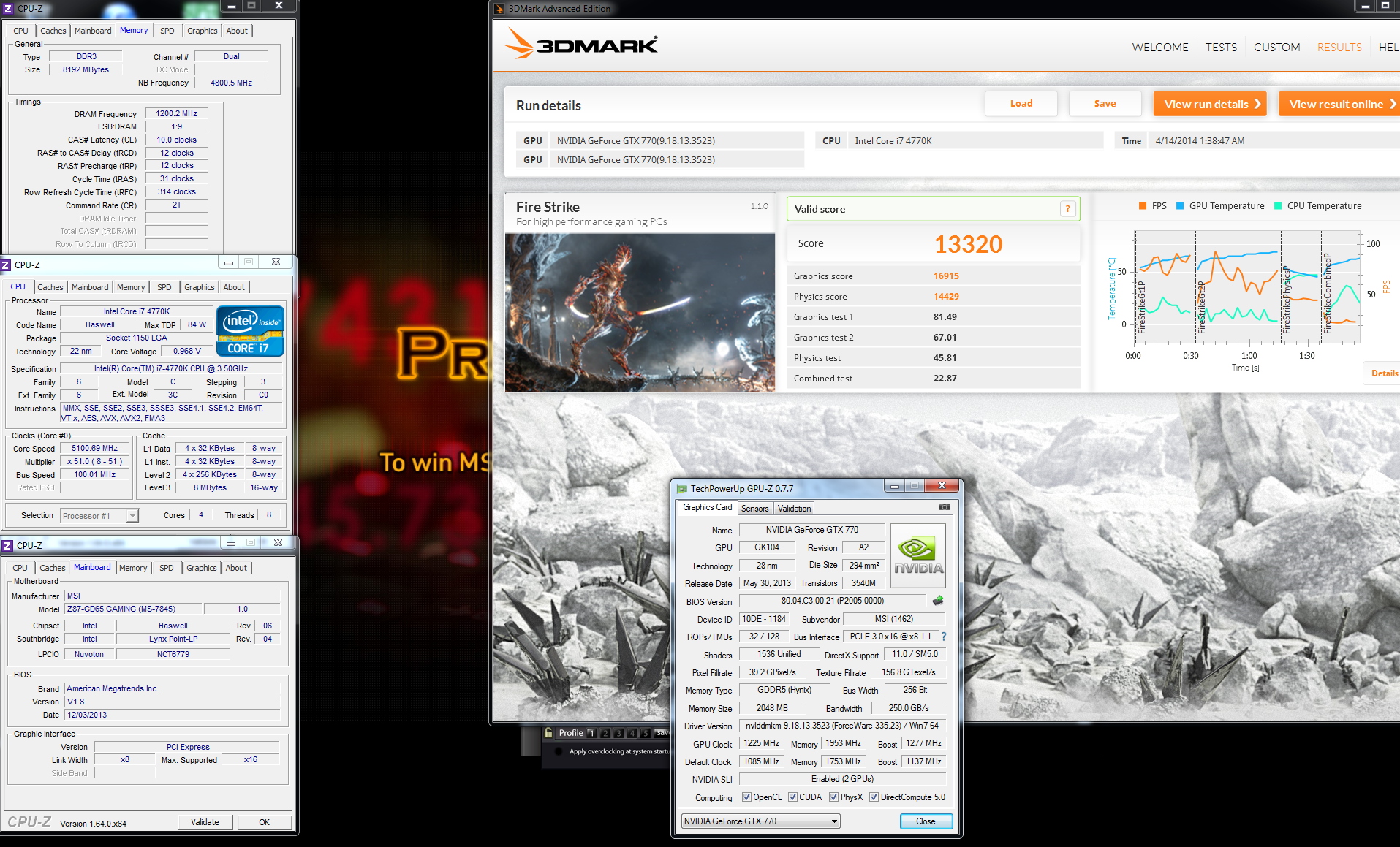
Task: Click the orange FPS legend swatch
Action: click(1143, 206)
